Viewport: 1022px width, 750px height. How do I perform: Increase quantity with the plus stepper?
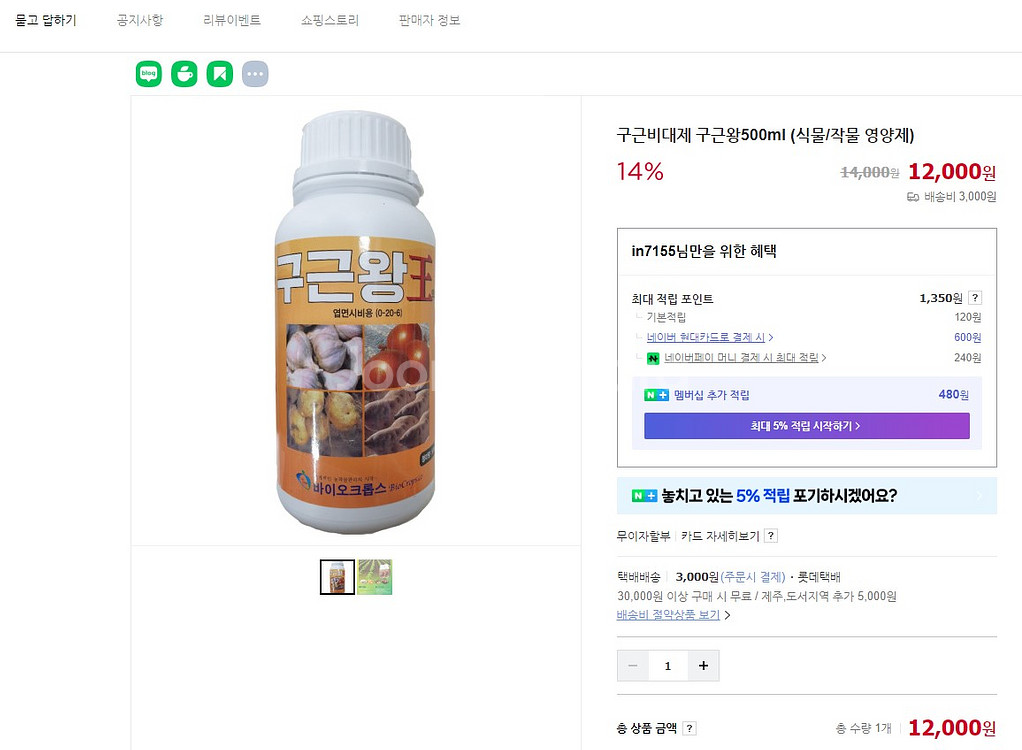703,665
